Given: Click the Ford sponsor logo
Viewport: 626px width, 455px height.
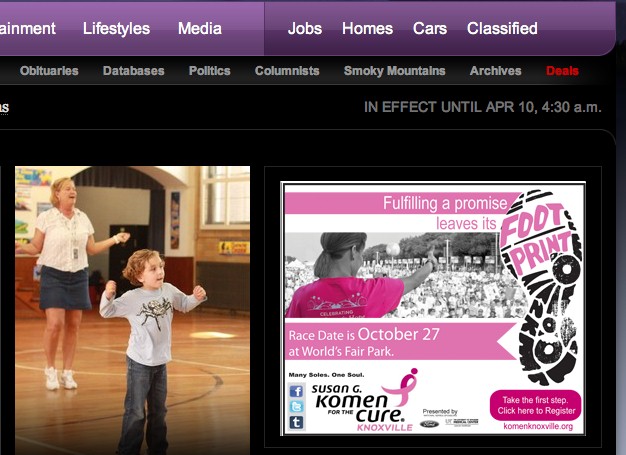Looking at the screenshot, I should [428, 423].
